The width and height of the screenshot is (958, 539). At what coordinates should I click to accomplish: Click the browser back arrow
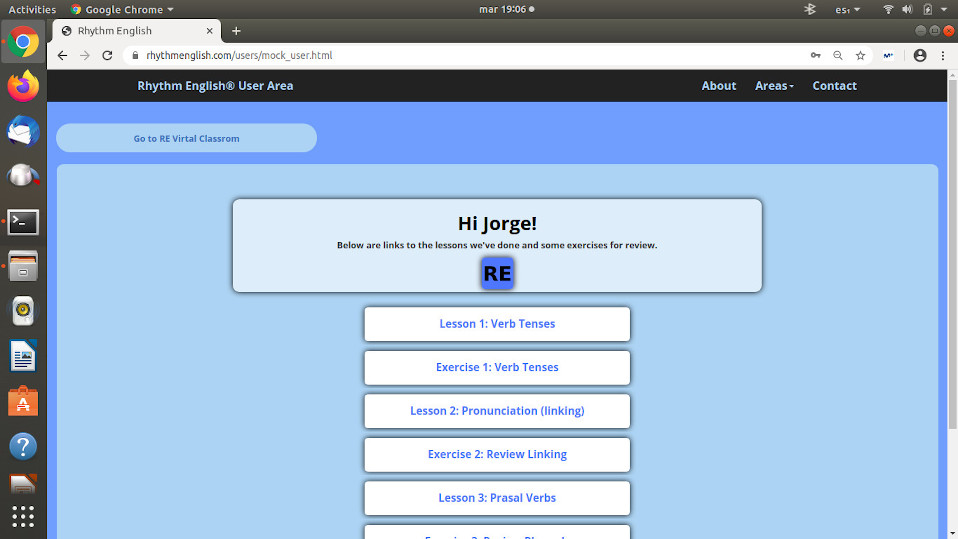click(62, 56)
